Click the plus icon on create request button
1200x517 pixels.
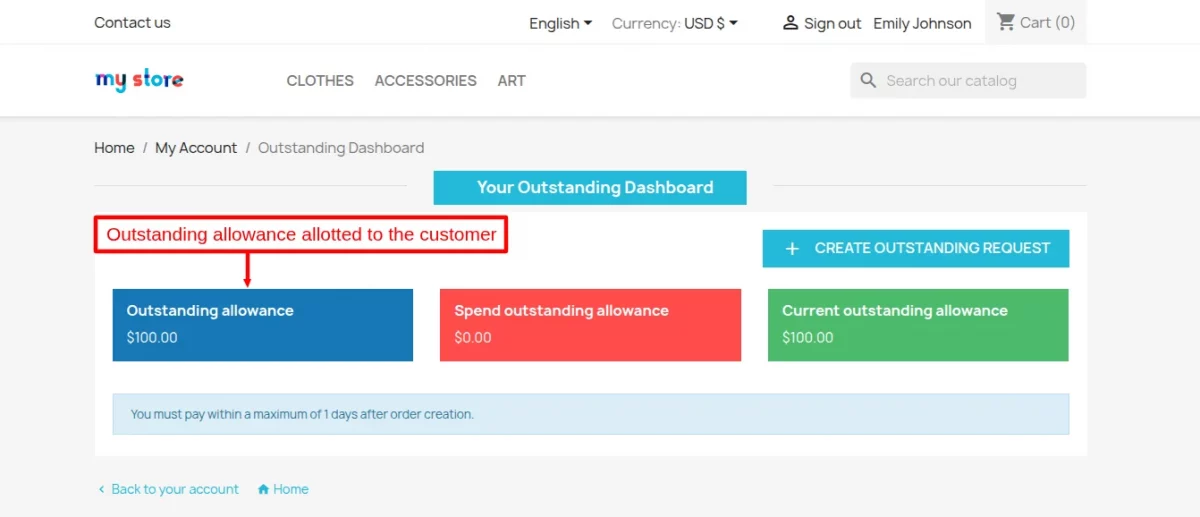coord(792,249)
